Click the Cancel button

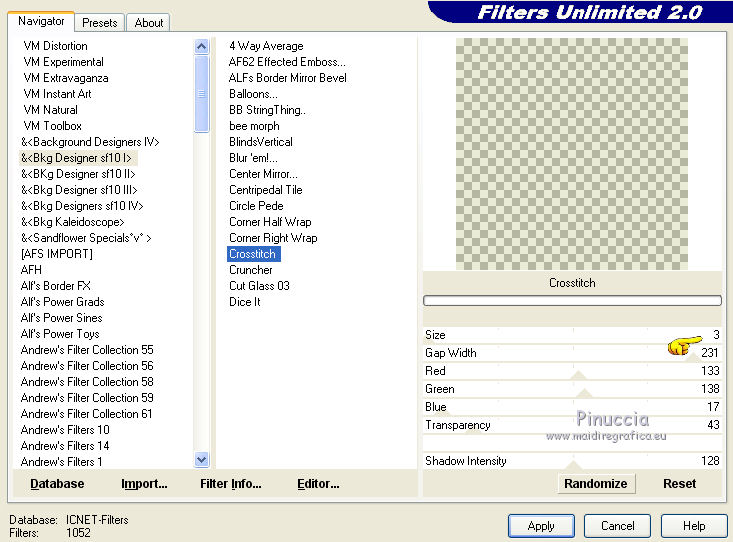[x=618, y=526]
